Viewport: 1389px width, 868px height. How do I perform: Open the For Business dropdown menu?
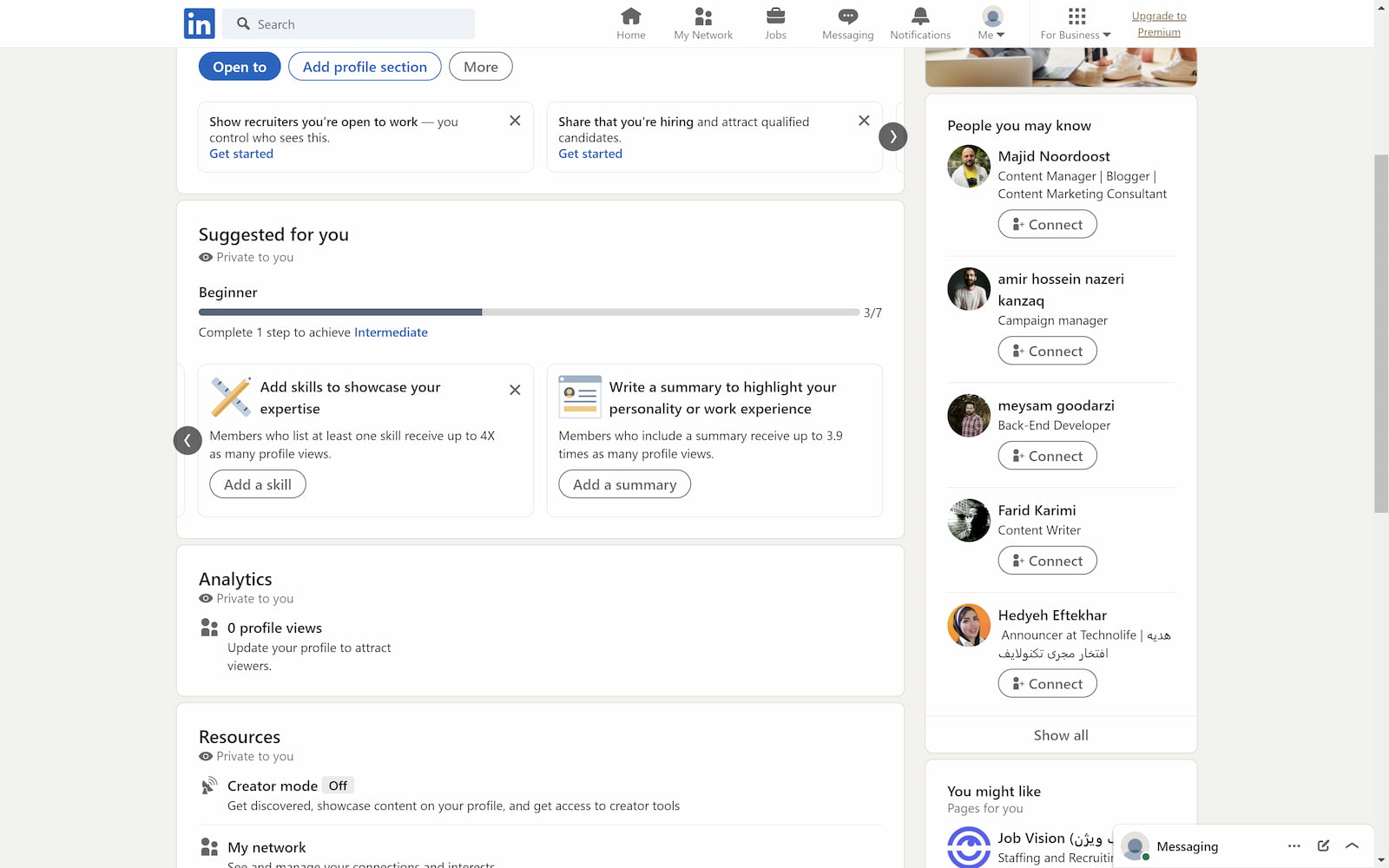tap(1076, 23)
